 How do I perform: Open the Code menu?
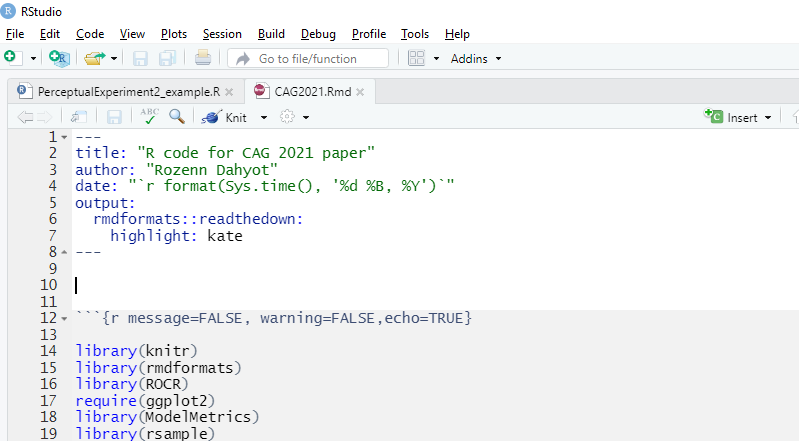point(90,34)
